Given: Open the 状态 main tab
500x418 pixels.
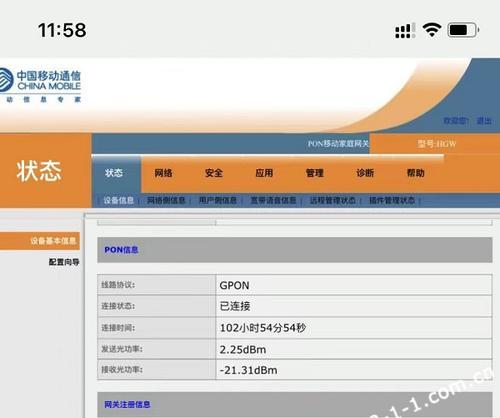Looking at the screenshot, I should 114,173.
